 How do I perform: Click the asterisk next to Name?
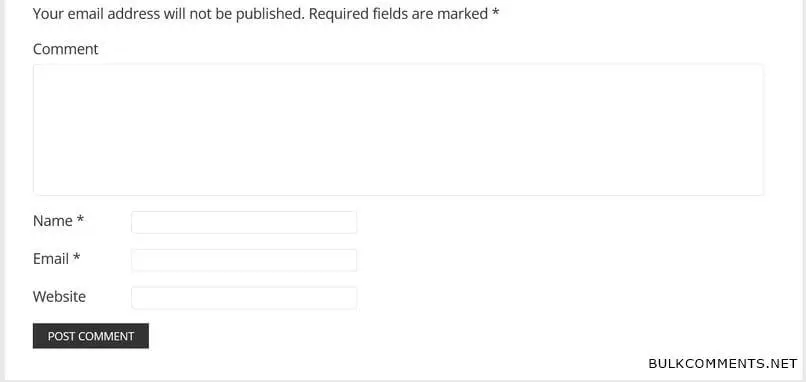tap(80, 220)
